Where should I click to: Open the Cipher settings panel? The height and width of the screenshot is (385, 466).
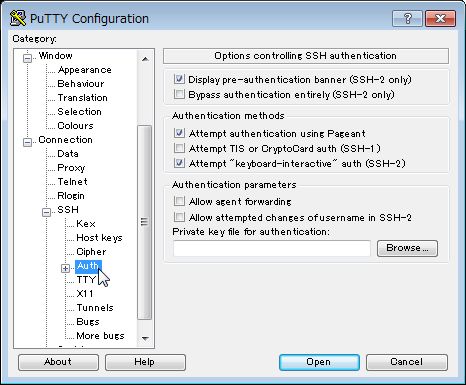click(91, 252)
